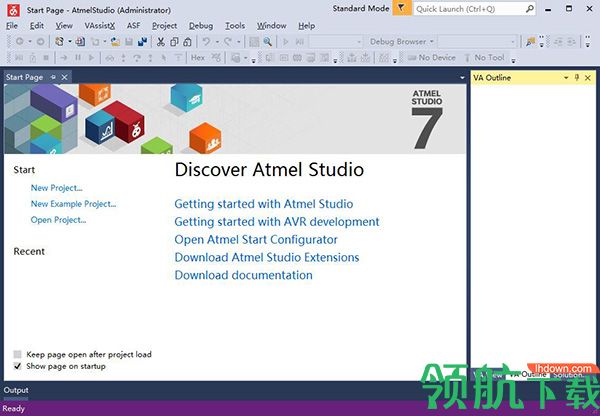Click the Hex display toolbar button
This screenshot has width=600, height=416.
pyautogui.click(x=198, y=57)
